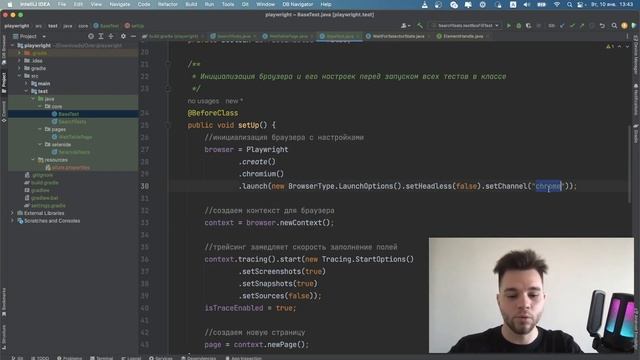This screenshot has height=360, width=640.
Task: Open the Navigate menu
Action: point(120,4)
